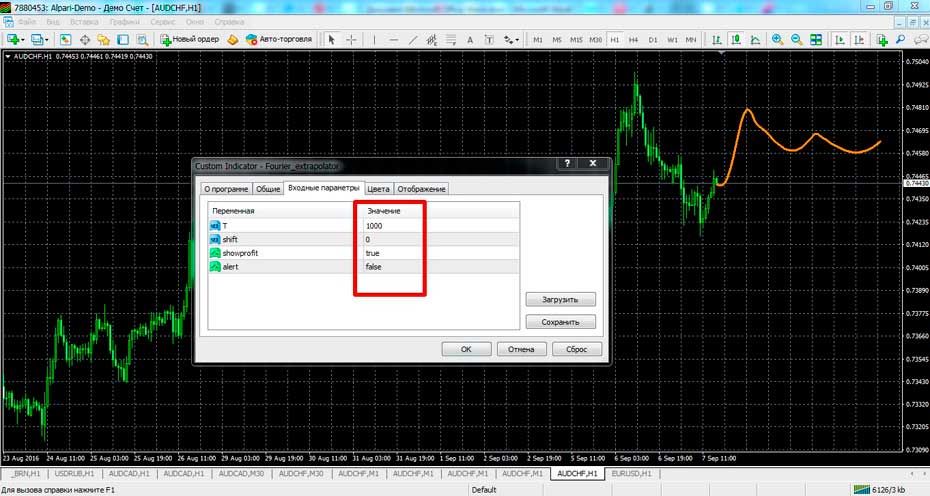The height and width of the screenshot is (496, 930).
Task: Click the zoom in magnifier icon
Action: (x=777, y=39)
